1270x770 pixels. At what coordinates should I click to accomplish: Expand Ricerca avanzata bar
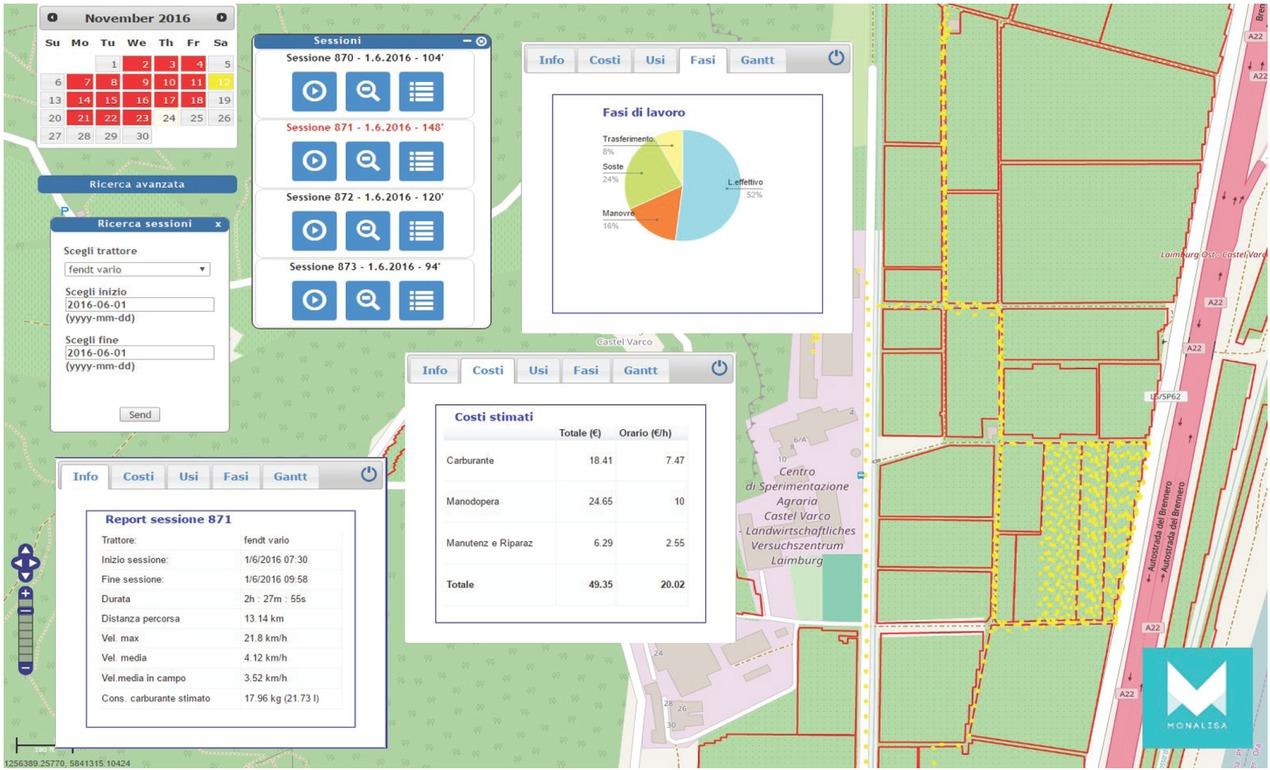pos(137,184)
